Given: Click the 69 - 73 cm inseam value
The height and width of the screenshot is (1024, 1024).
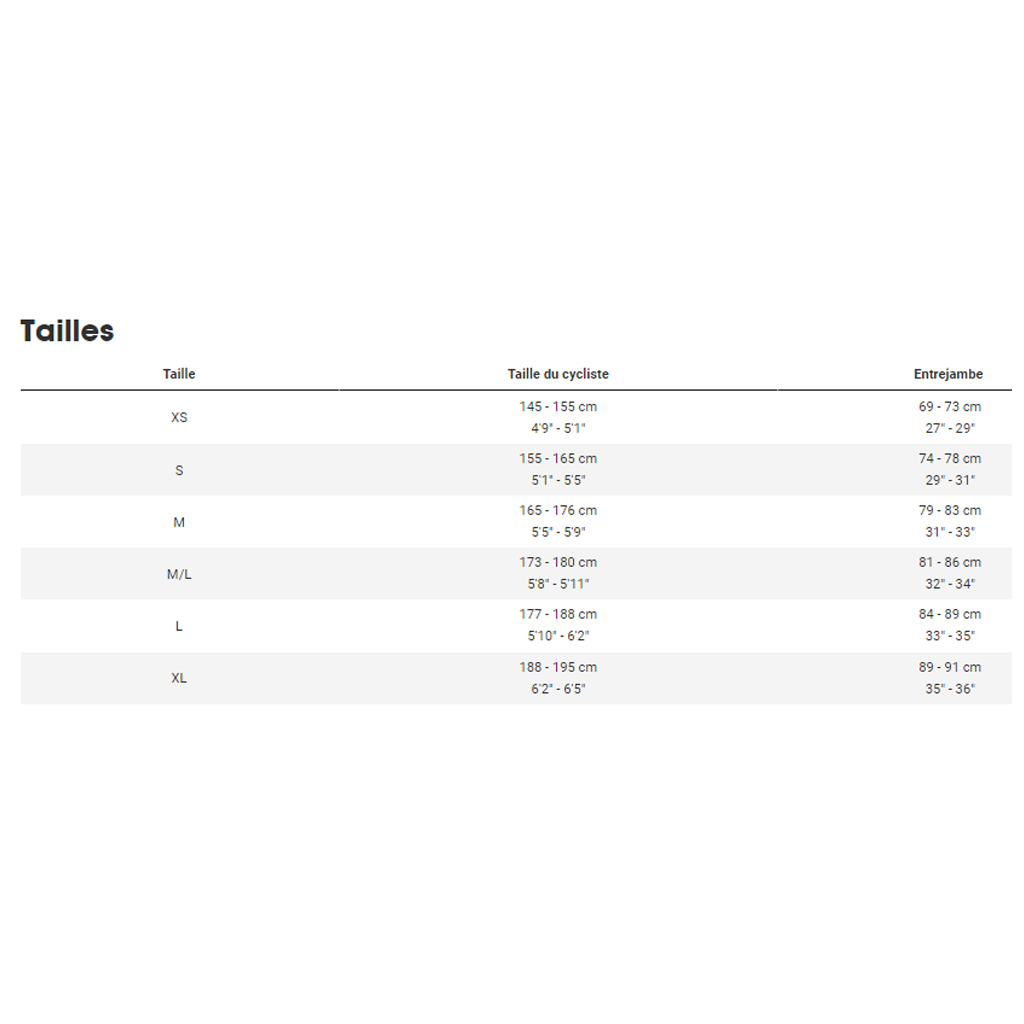Looking at the screenshot, I should [x=950, y=406].
